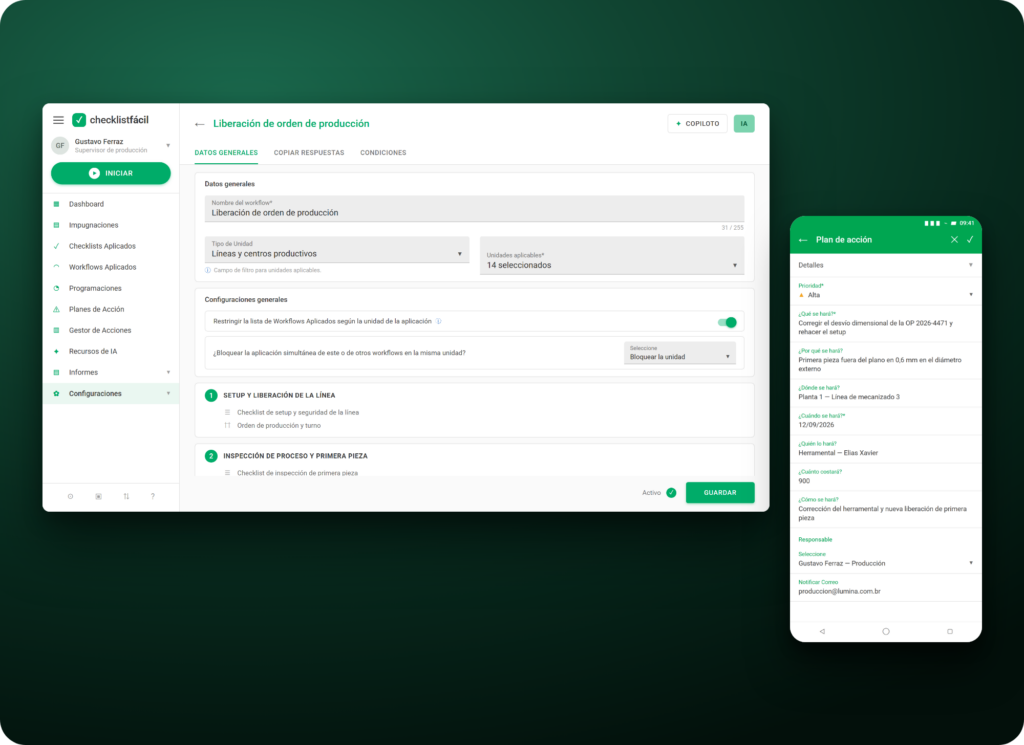Click the IA badge button at top right

[744, 123]
